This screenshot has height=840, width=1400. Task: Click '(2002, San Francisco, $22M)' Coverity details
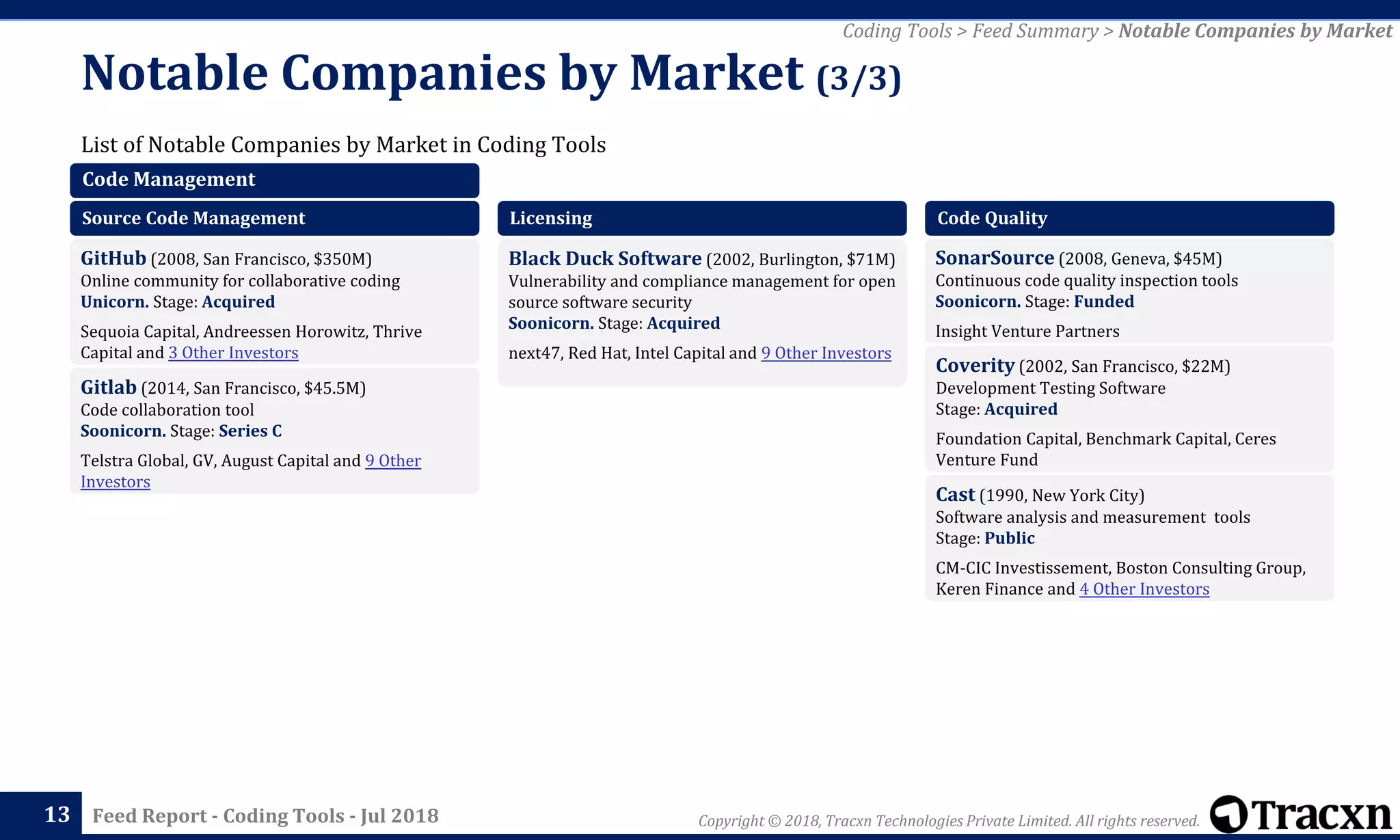(1125, 367)
